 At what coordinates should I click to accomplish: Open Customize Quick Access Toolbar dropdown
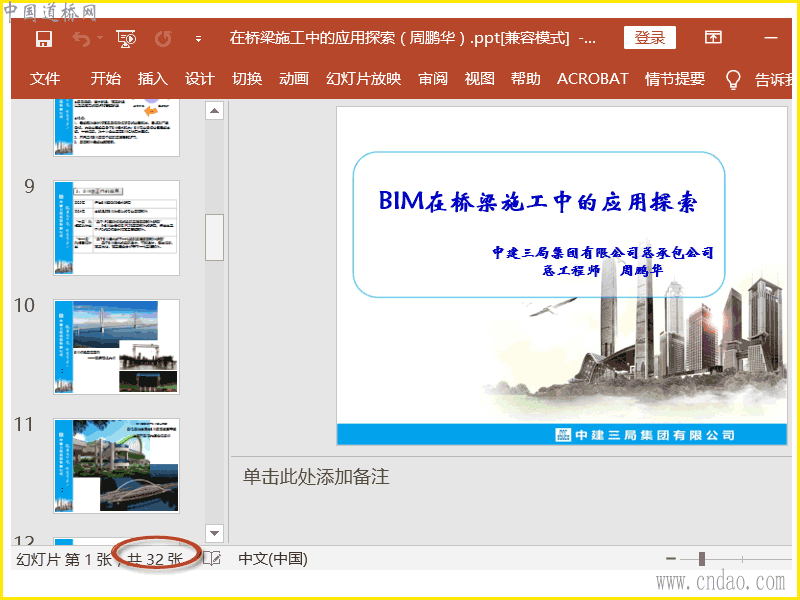pyautogui.click(x=198, y=38)
